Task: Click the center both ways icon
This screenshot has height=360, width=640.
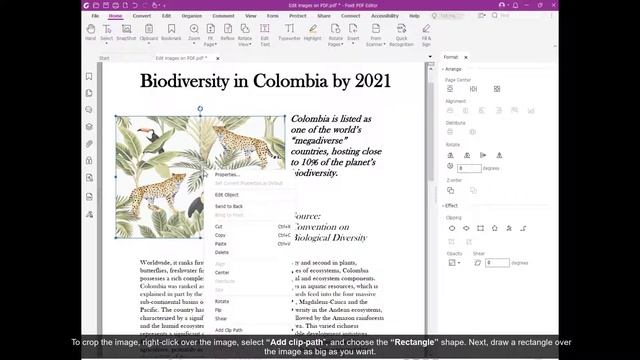Action: 497,89
